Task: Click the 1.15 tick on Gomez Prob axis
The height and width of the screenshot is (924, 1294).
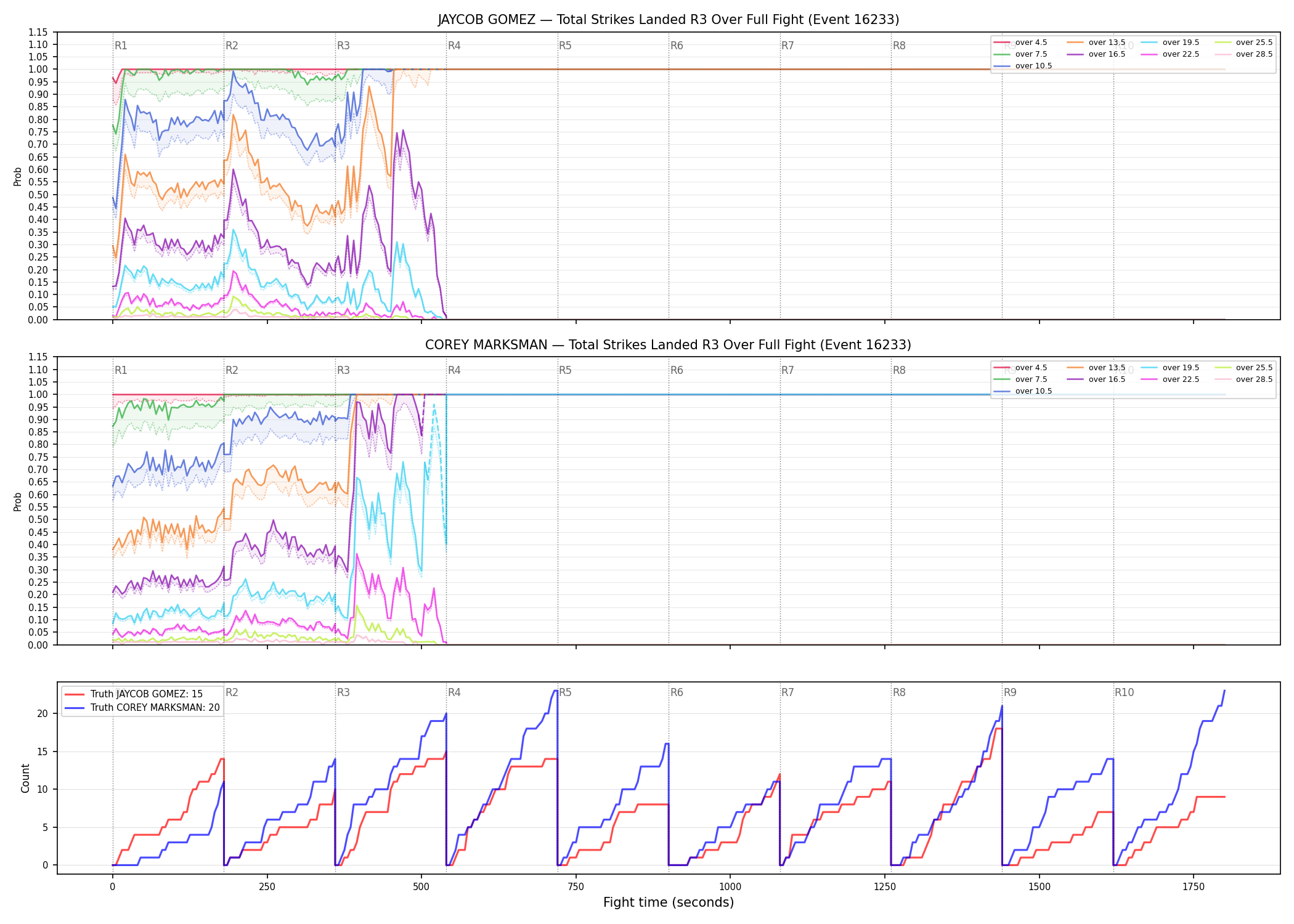Action: pyautogui.click(x=38, y=32)
